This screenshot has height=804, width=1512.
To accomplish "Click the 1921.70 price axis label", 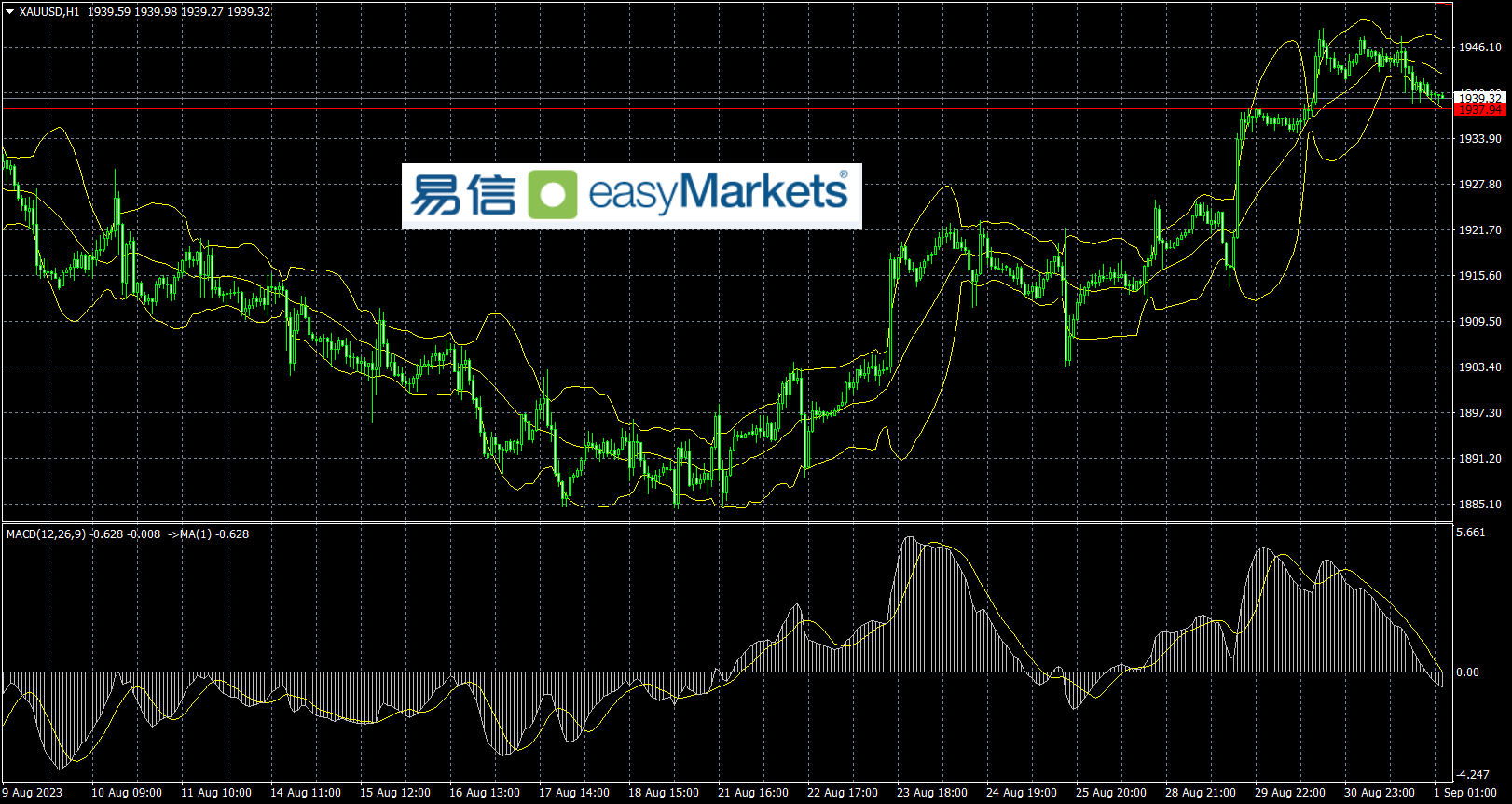I will click(x=1480, y=230).
